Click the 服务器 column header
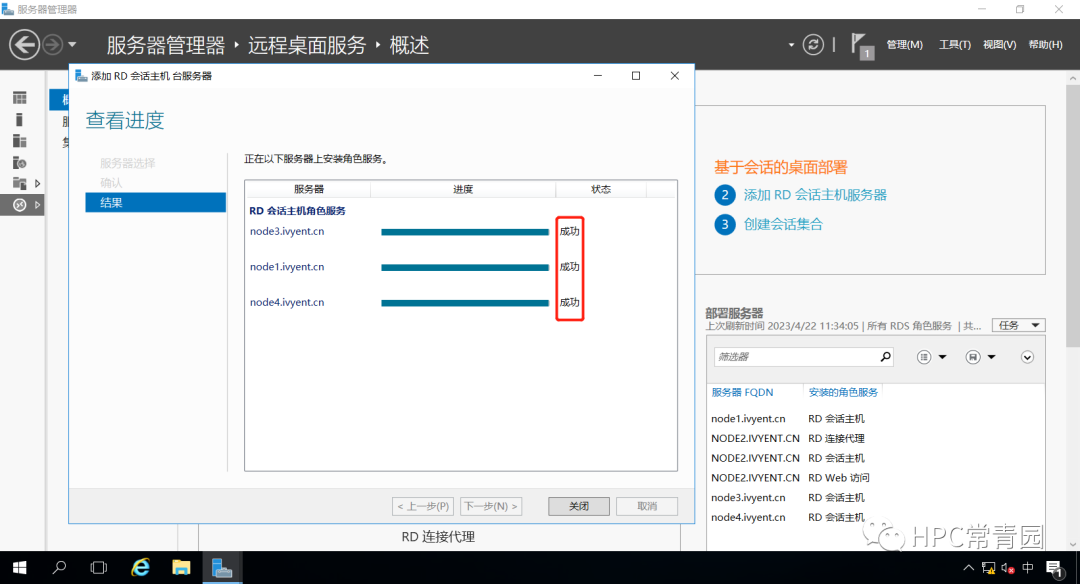The height and width of the screenshot is (584, 1080). (x=308, y=189)
